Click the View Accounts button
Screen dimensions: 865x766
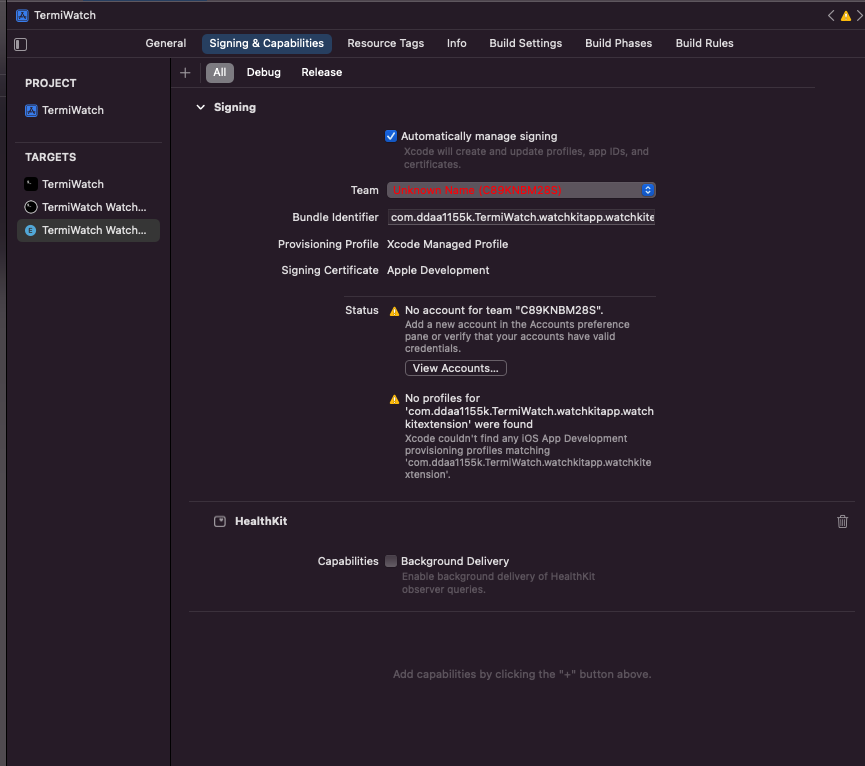coord(456,368)
